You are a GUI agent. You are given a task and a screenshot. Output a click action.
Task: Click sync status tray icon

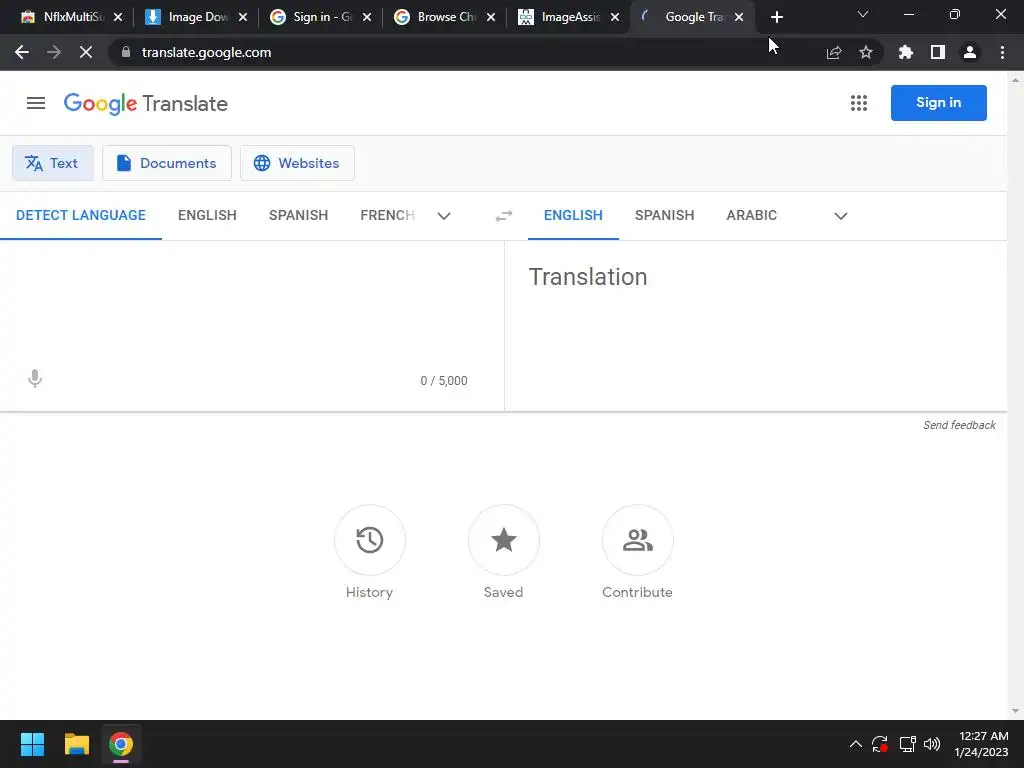pos(880,744)
